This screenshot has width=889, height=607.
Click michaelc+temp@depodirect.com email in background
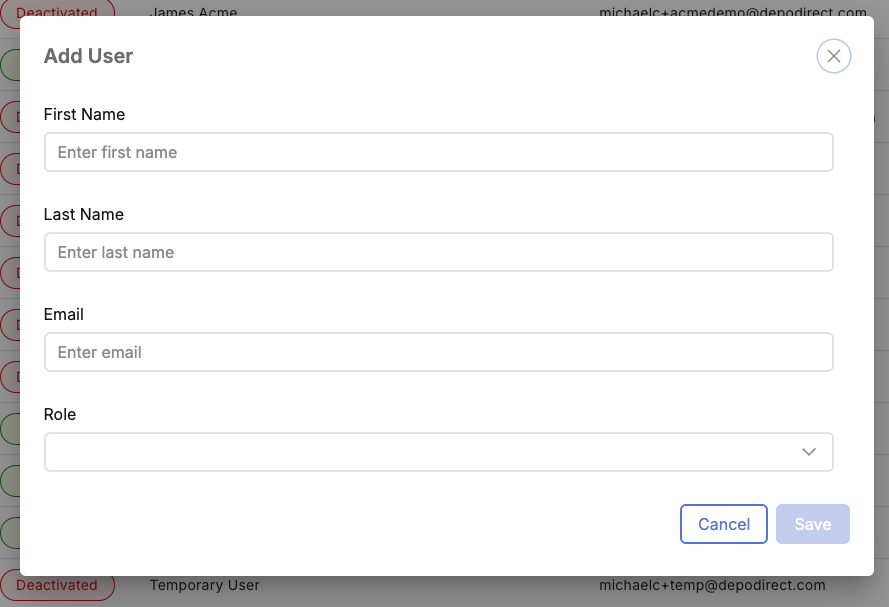[712, 585]
